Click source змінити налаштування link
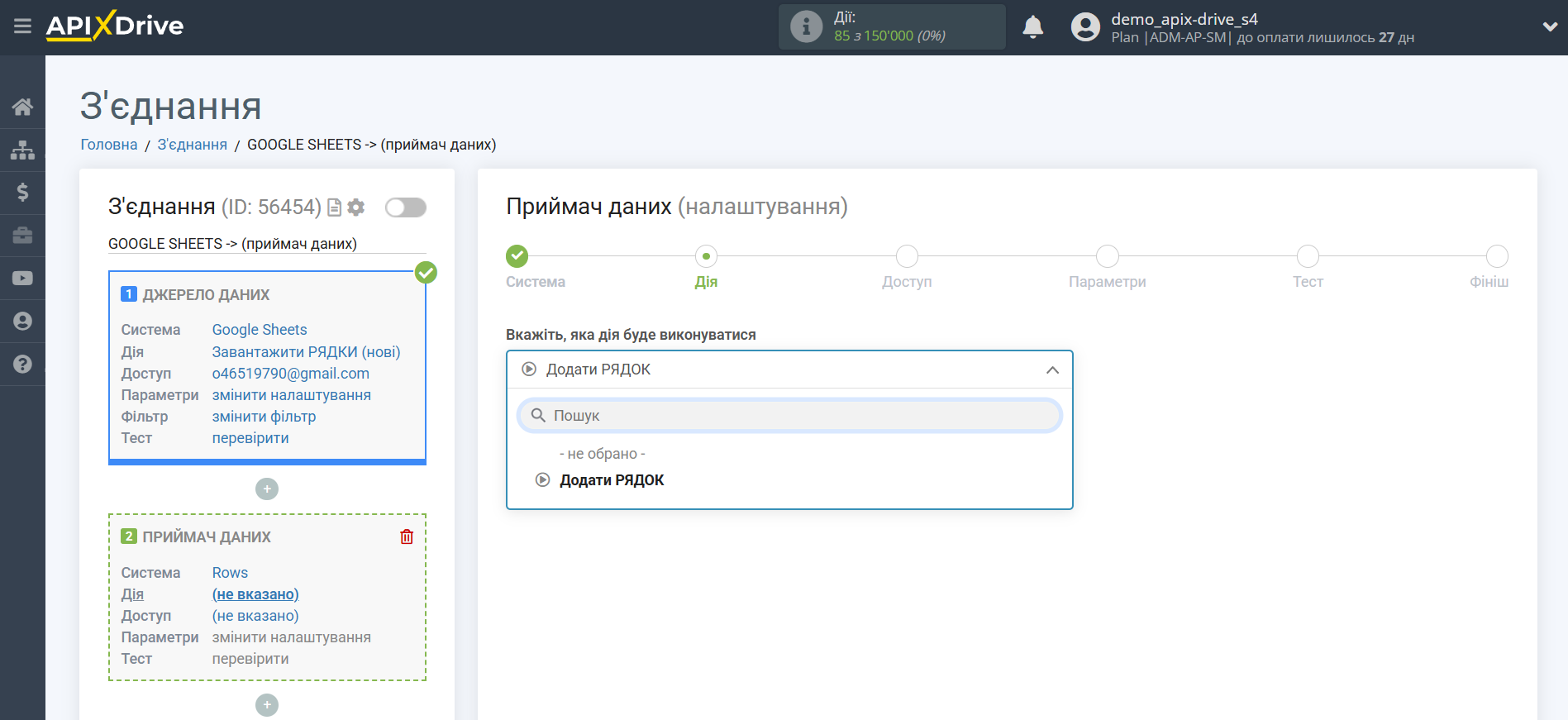 (292, 395)
